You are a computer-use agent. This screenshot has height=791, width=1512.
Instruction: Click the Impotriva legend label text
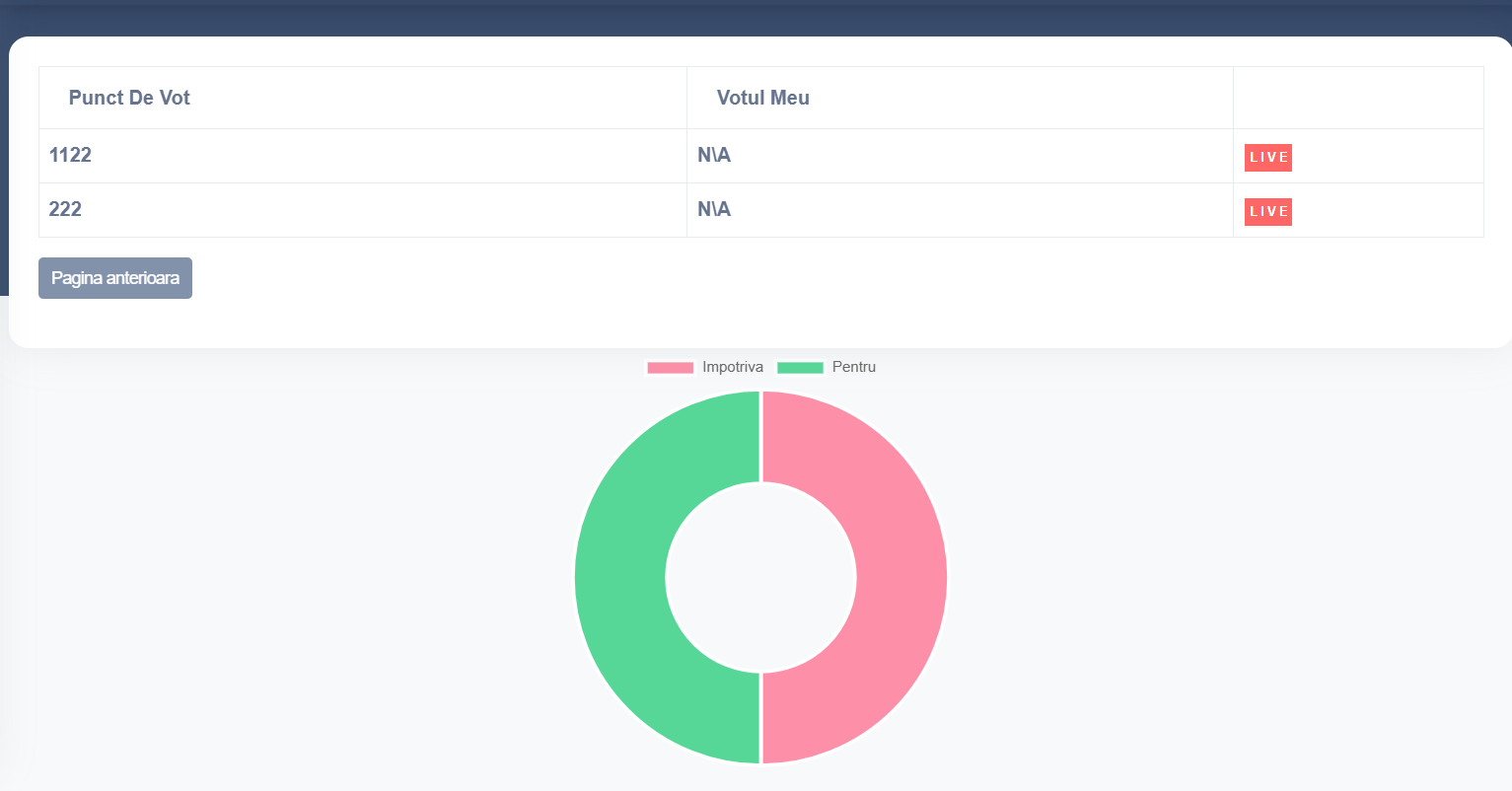pos(733,367)
